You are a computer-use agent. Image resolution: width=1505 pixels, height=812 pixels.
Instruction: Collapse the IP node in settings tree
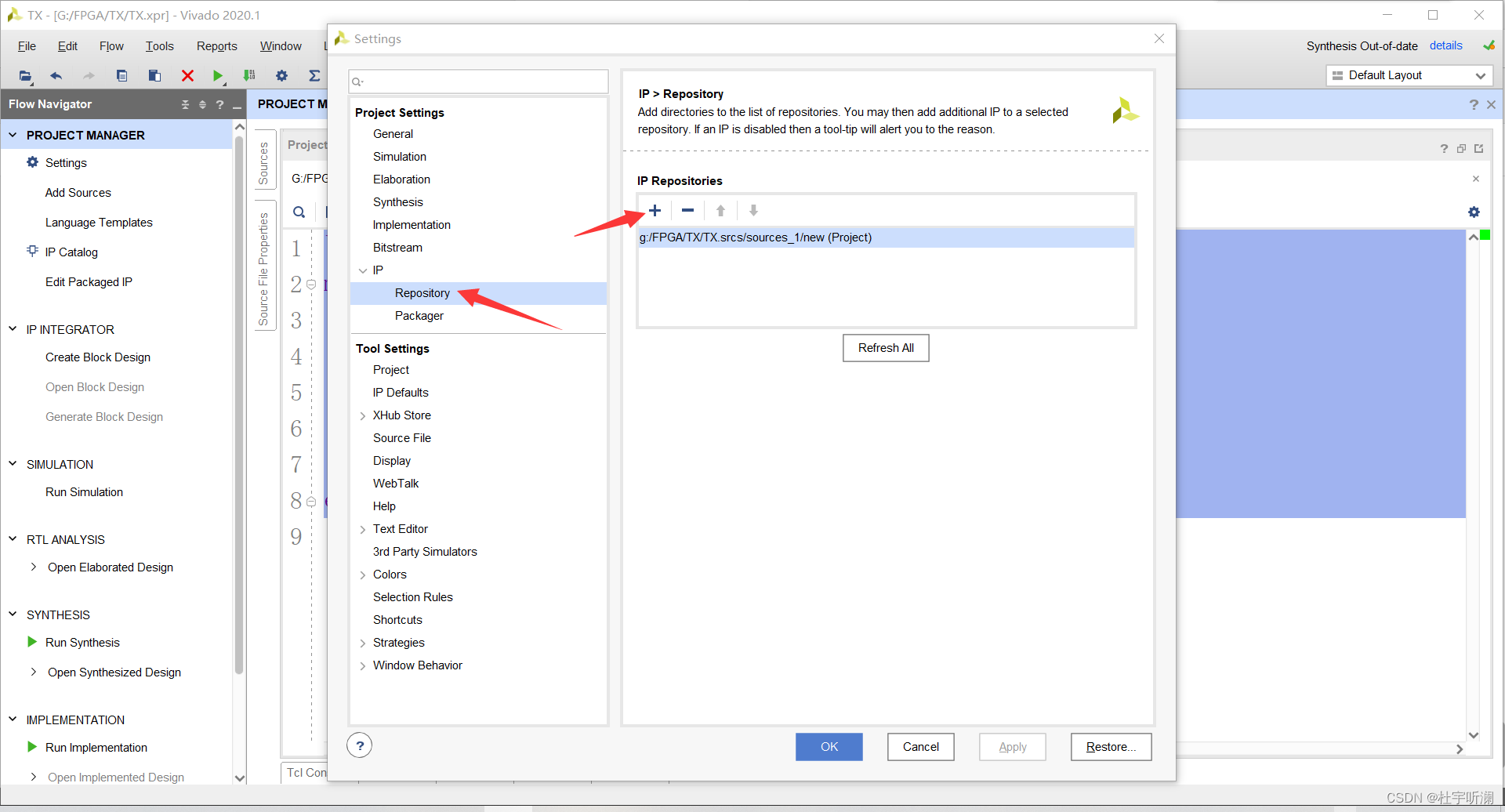pos(363,270)
